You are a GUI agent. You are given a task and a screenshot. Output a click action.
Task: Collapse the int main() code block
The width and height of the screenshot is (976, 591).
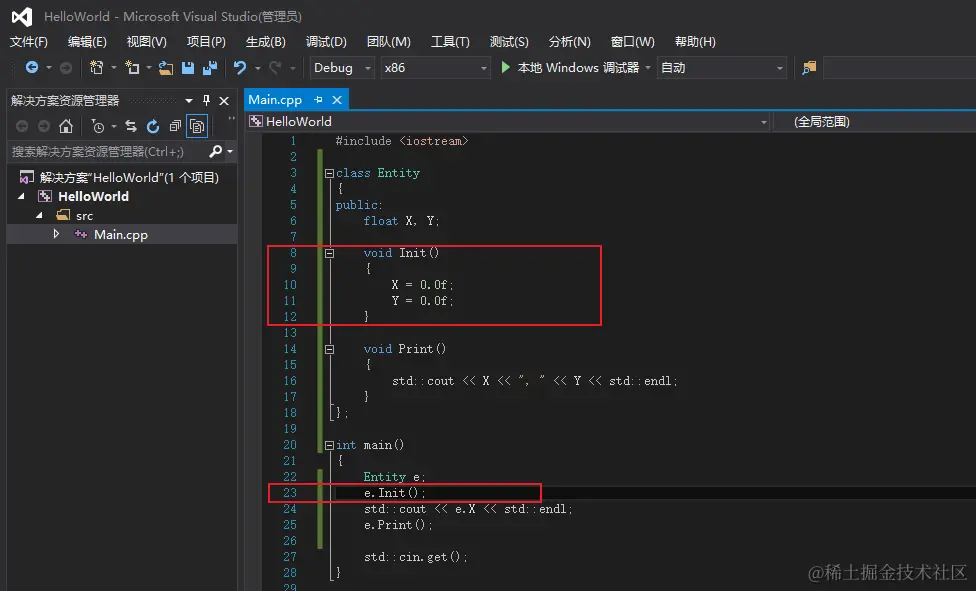click(x=329, y=445)
